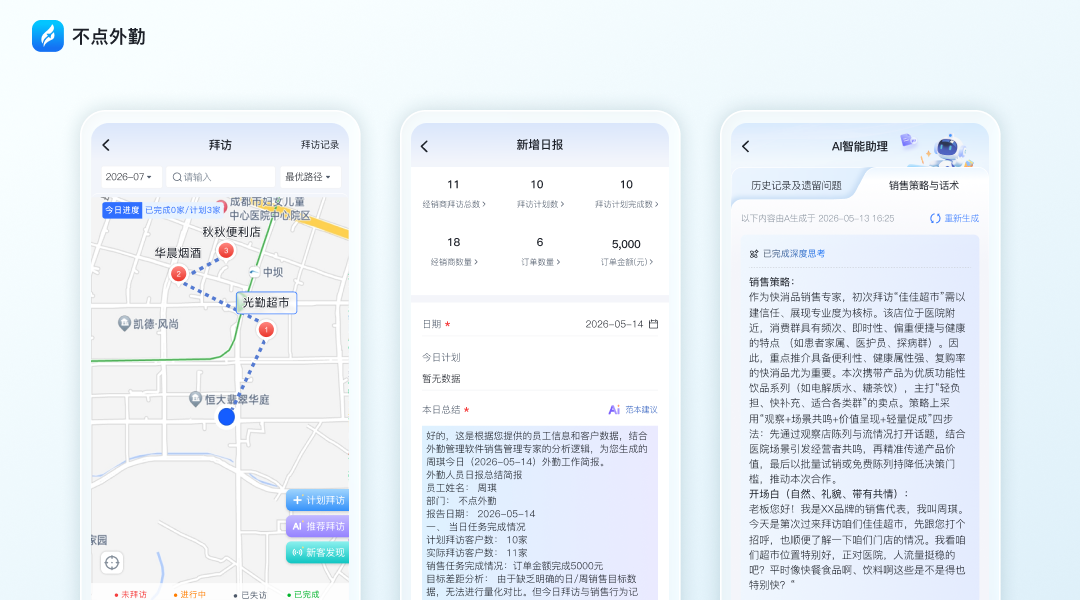The height and width of the screenshot is (600, 1080).
Task: Go back from the AI智能助理 screen
Action: [x=745, y=146]
